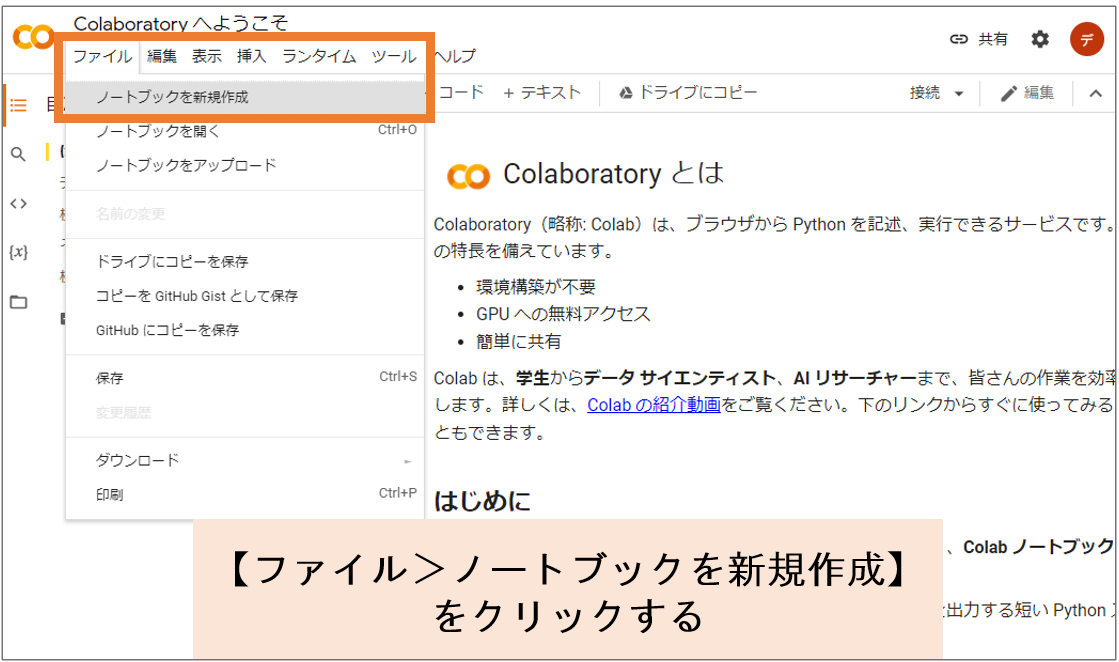The width and height of the screenshot is (1119, 662).
Task: Open the variable inspector {x} panel
Action: coord(18,252)
